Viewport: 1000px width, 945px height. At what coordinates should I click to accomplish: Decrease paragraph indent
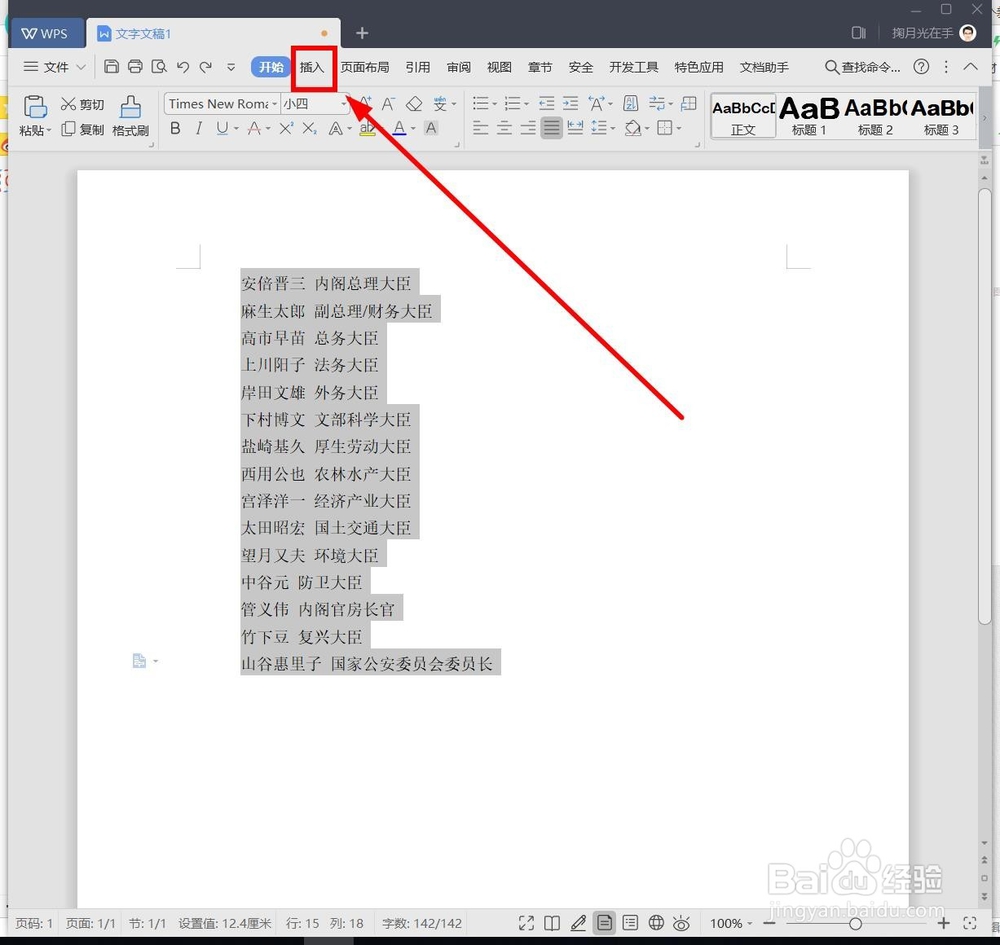click(547, 103)
